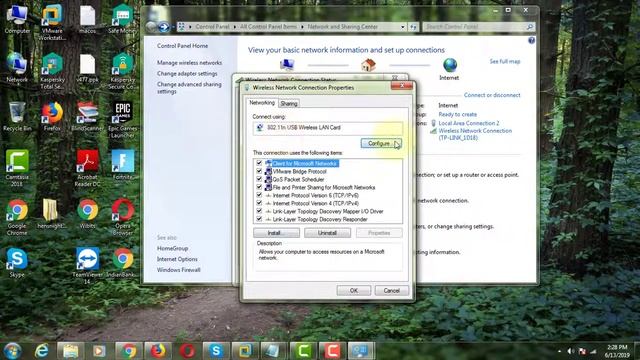
Task: Toggle Internet Protocol Version 4 (TCP/IPv4) checkbox
Action: pos(259,203)
